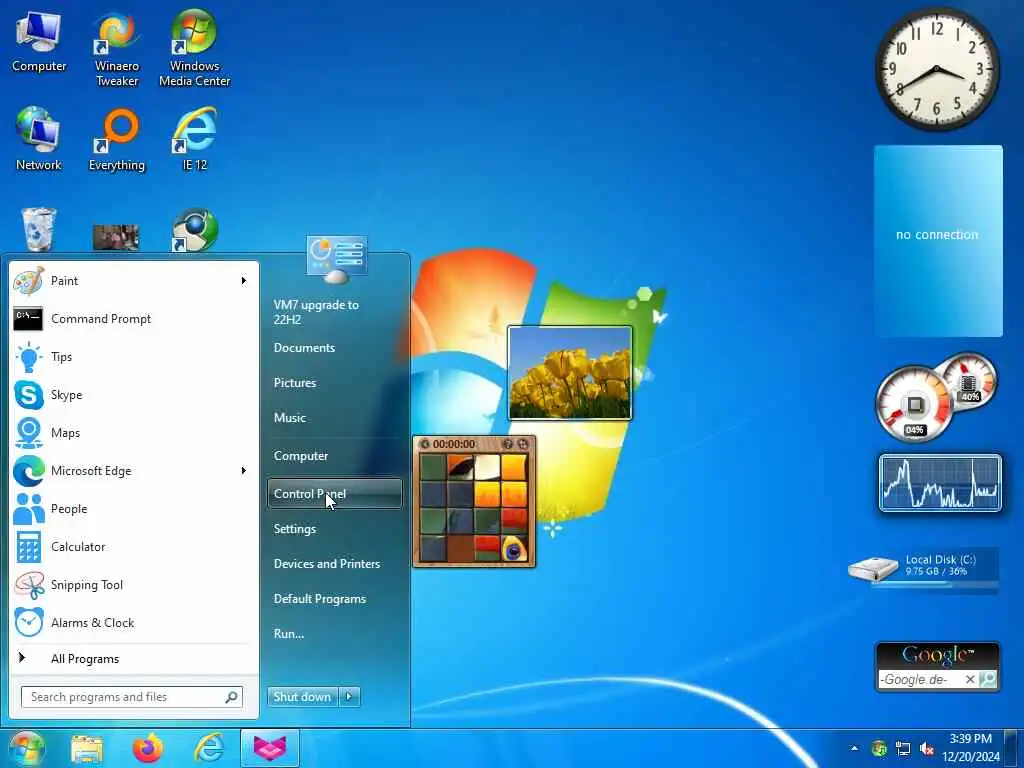Viewport: 1024px width, 768px height.
Task: Open Internet Explorer from the taskbar
Action: (x=209, y=748)
